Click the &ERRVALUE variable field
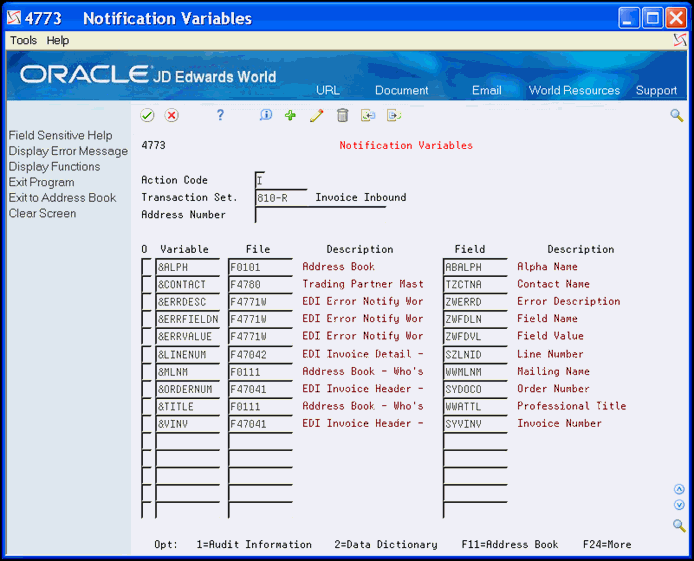694x561 pixels. coord(188,336)
